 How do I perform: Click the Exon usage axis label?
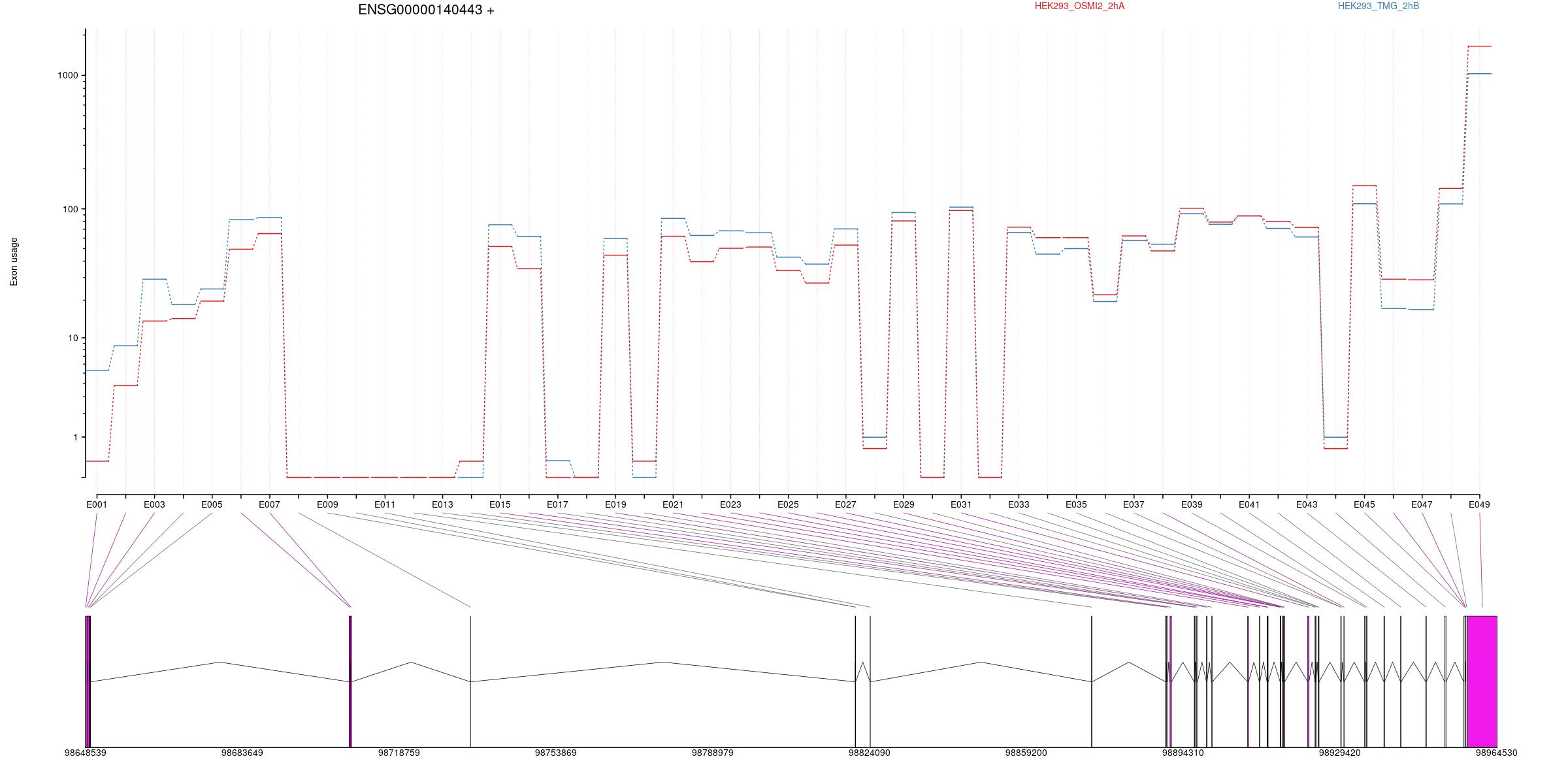(x=14, y=261)
